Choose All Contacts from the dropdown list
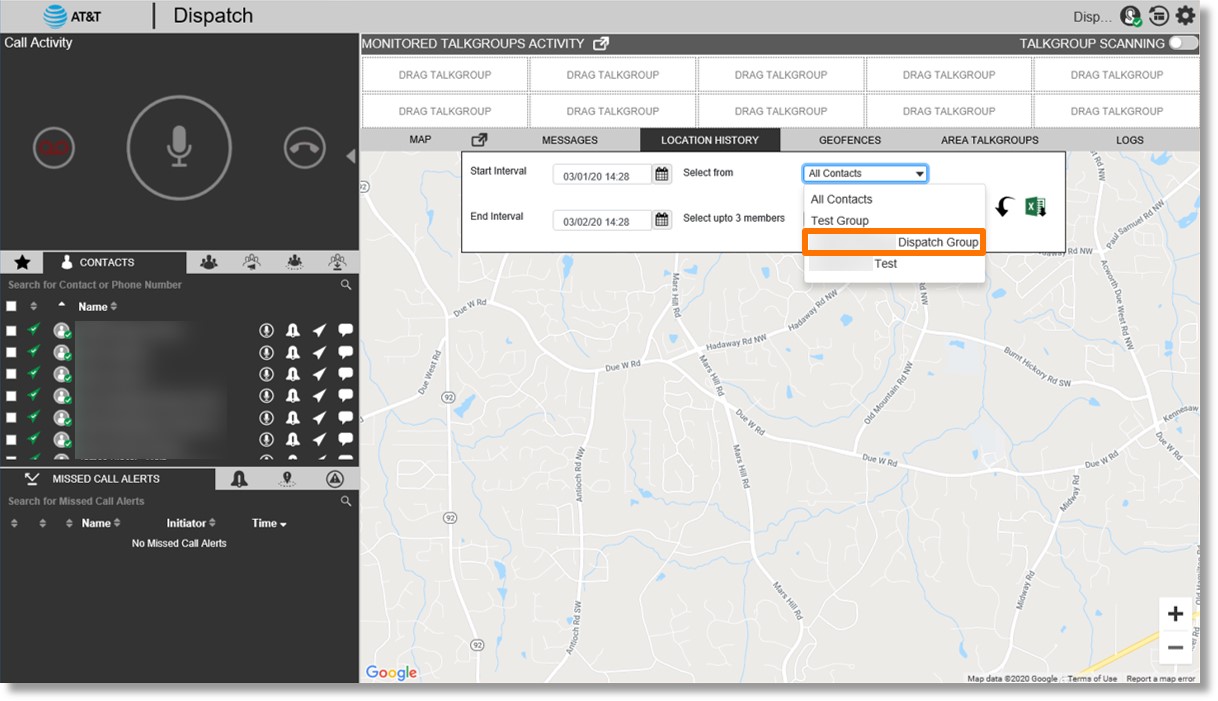This screenshot has width=1218, height=701. click(841, 199)
